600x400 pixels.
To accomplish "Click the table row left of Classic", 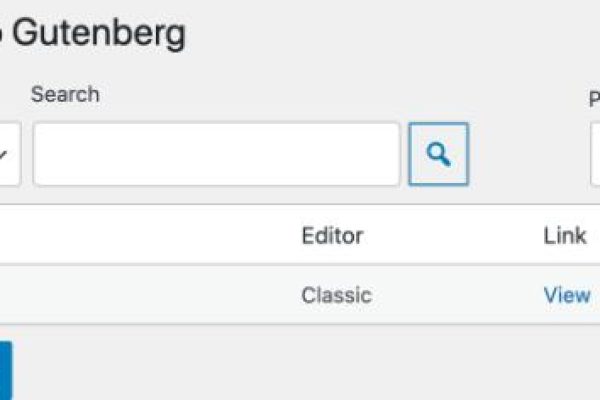I will [x=150, y=295].
